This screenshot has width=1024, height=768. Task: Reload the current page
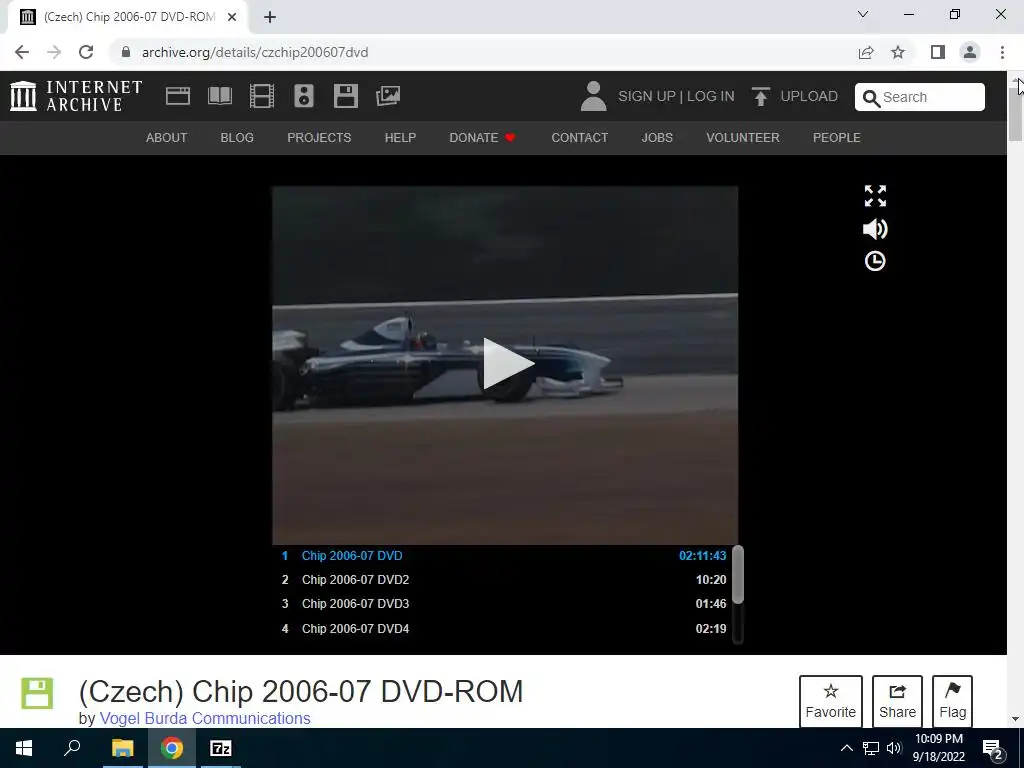coord(86,52)
